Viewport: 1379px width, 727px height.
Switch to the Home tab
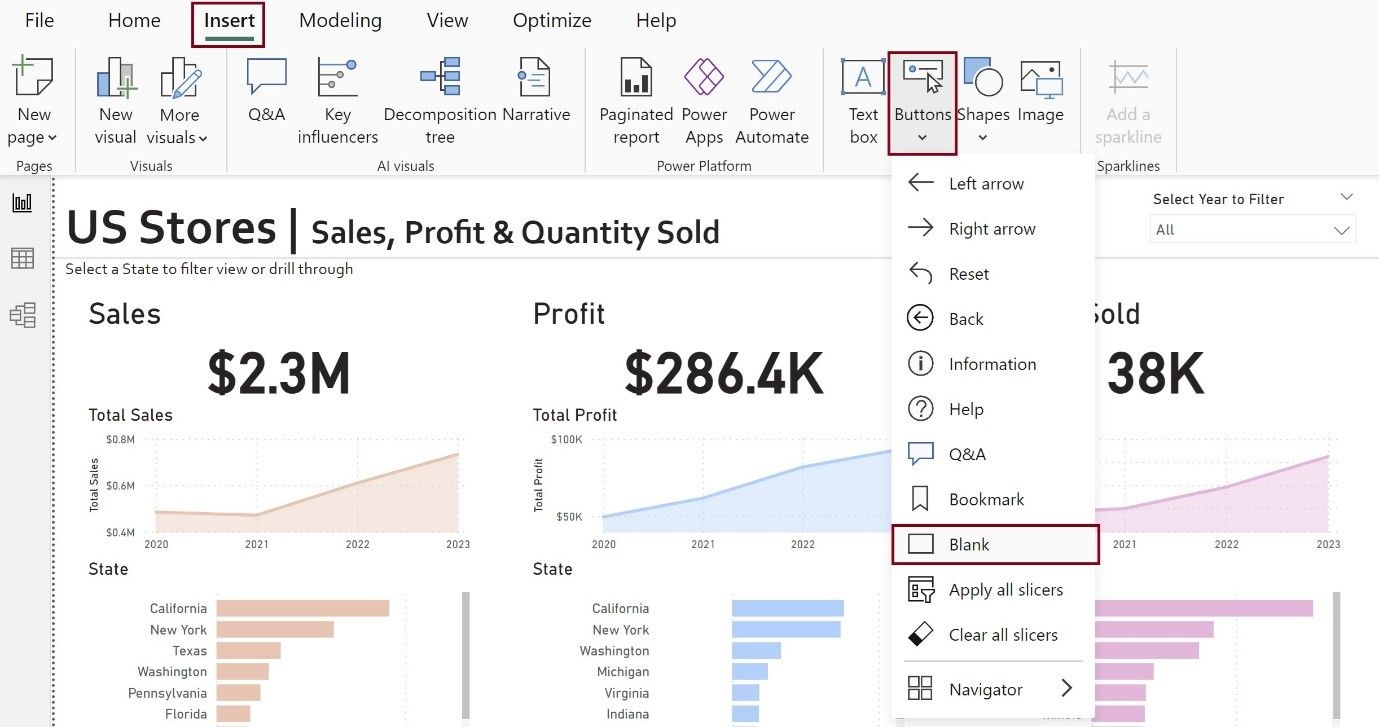pos(134,20)
